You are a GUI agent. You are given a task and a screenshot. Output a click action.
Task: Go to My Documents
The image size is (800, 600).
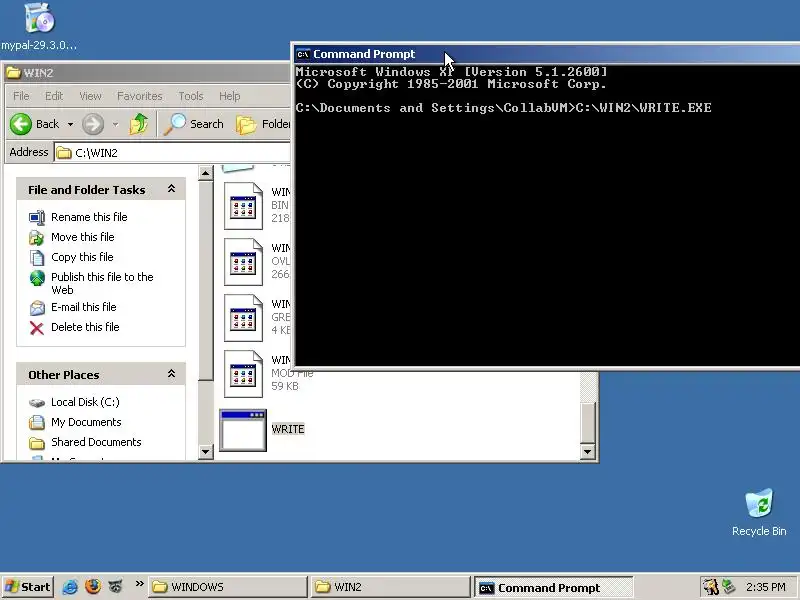tap(86, 422)
